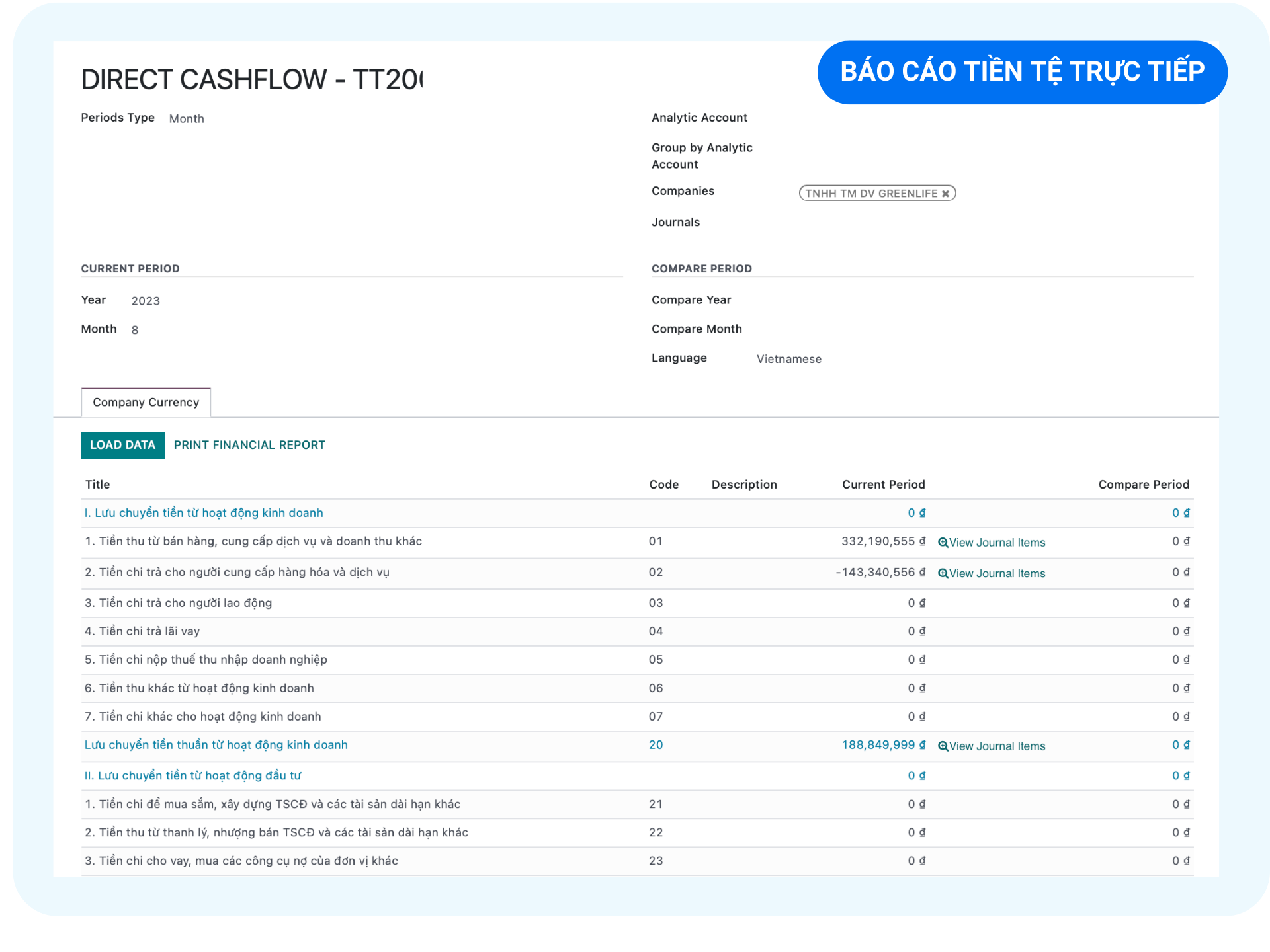Remove the TNHH TM DV GREENLIFE company tag
This screenshot has width=1270, height=952.
pyautogui.click(x=945, y=194)
